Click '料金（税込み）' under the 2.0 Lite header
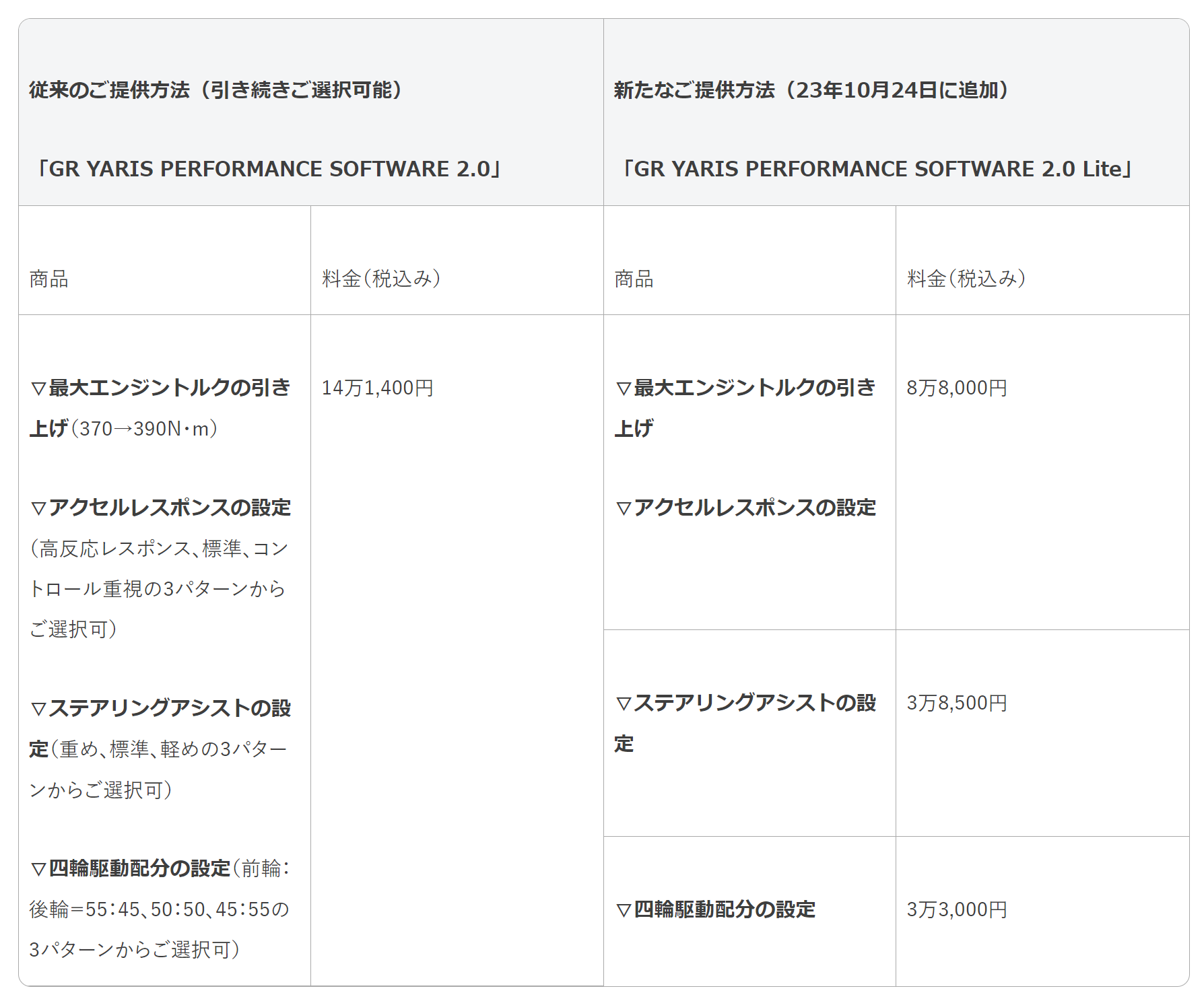This screenshot has height=1001, width=1204. (x=967, y=279)
